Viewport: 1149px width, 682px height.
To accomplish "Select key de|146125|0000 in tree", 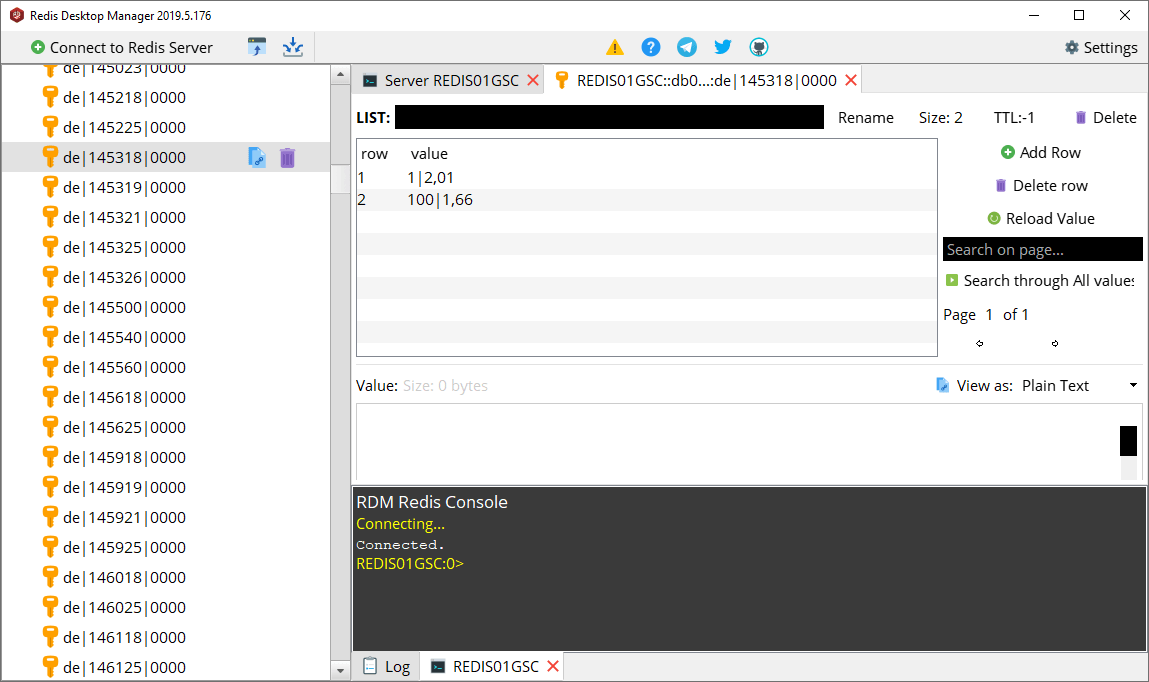I will pos(124,668).
